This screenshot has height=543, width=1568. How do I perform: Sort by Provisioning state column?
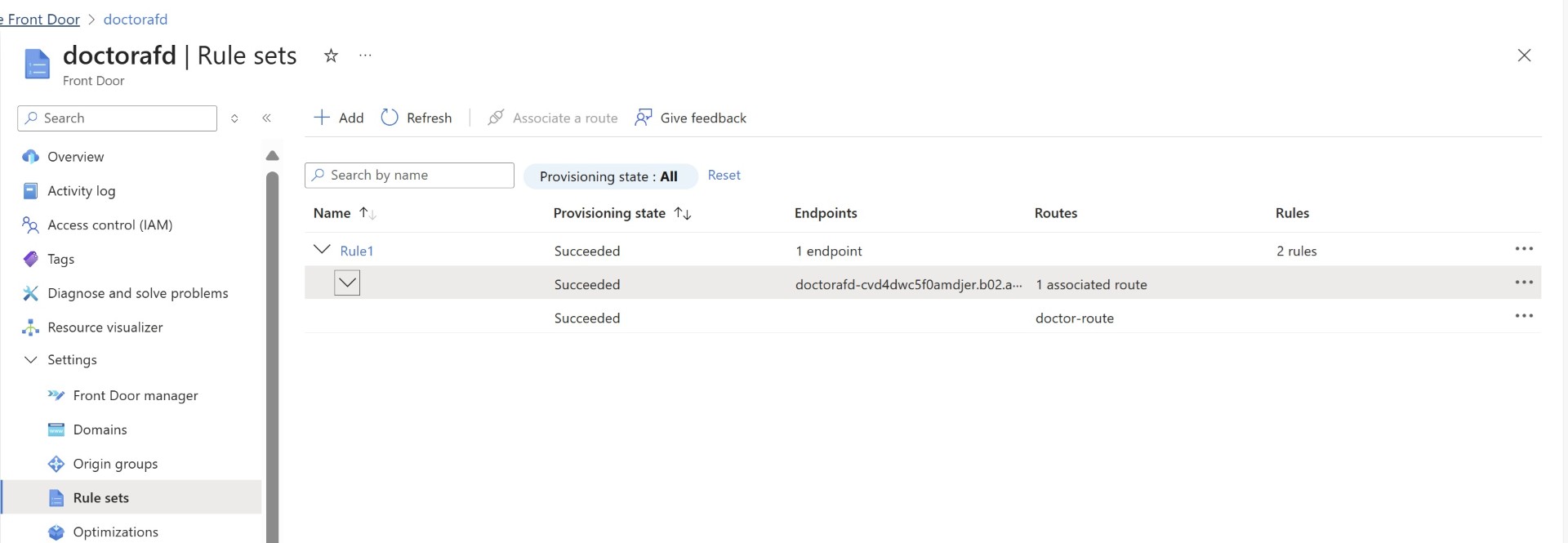(622, 213)
